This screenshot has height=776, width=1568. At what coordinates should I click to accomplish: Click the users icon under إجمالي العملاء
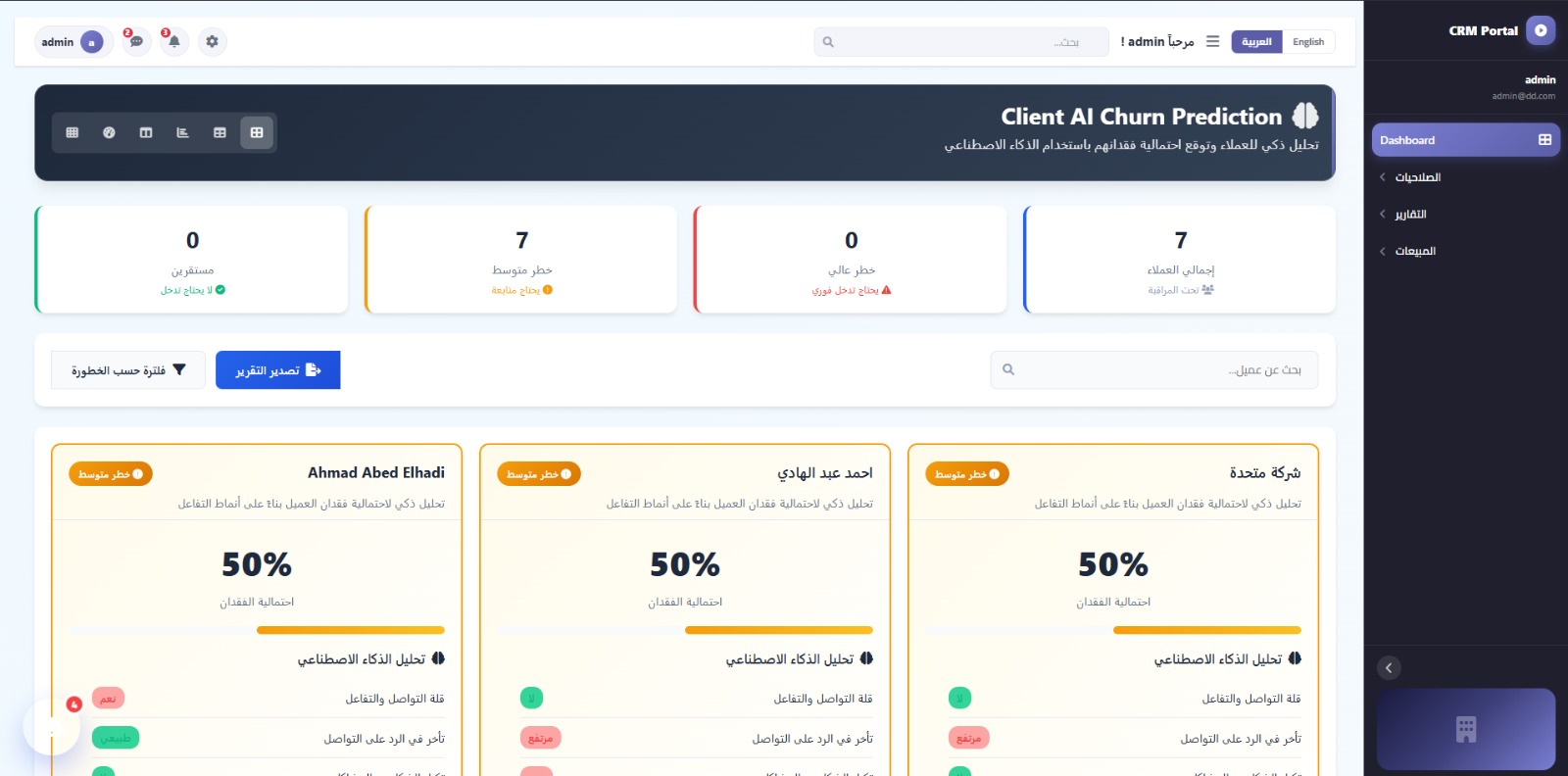[1208, 290]
